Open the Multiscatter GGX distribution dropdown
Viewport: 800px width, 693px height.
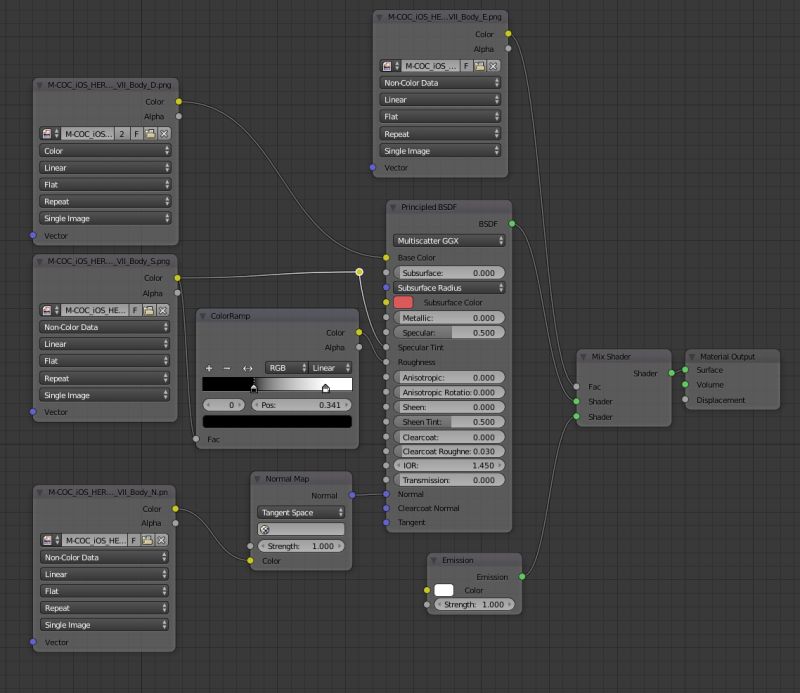click(x=450, y=240)
